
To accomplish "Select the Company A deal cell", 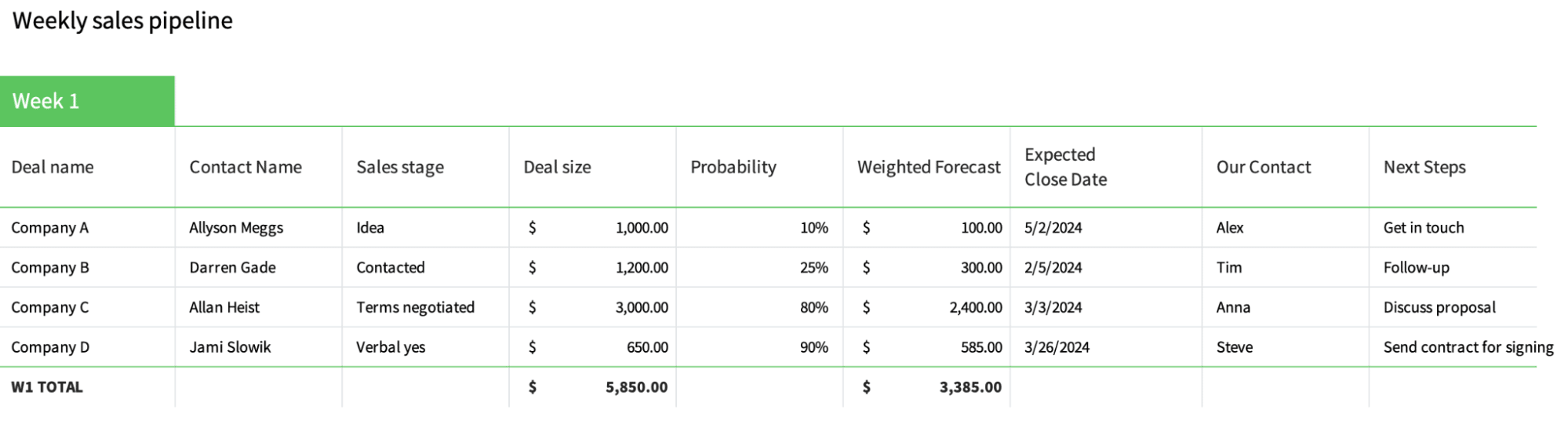I will point(50,228).
